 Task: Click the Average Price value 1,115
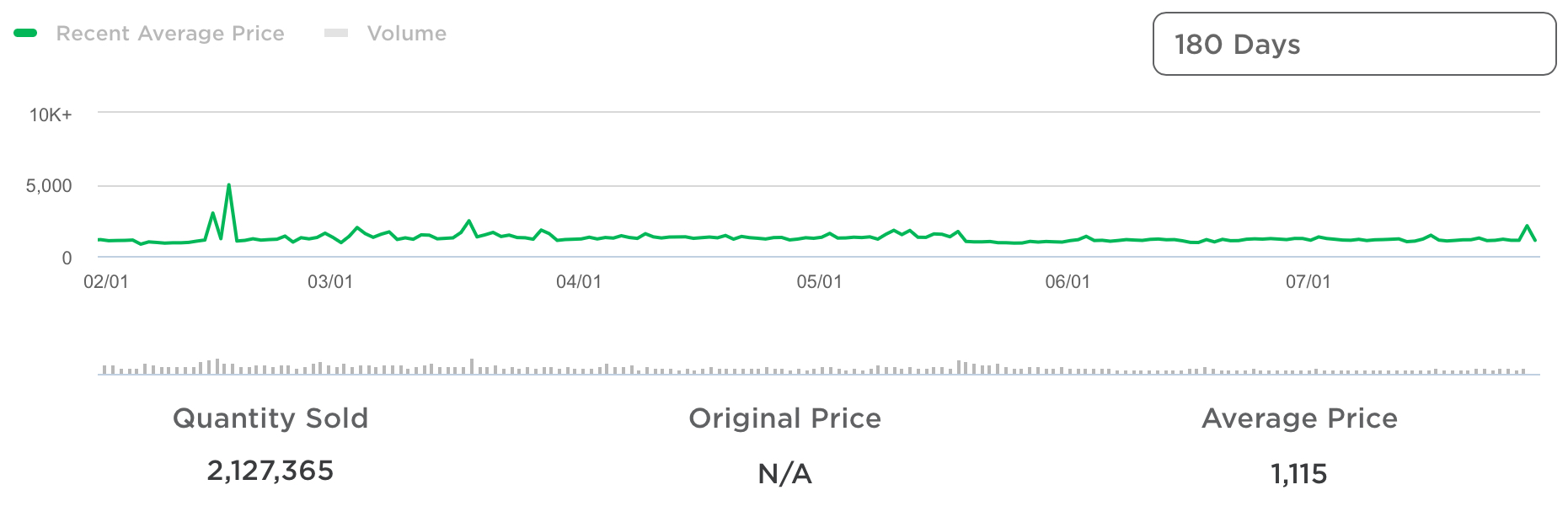point(1299,474)
